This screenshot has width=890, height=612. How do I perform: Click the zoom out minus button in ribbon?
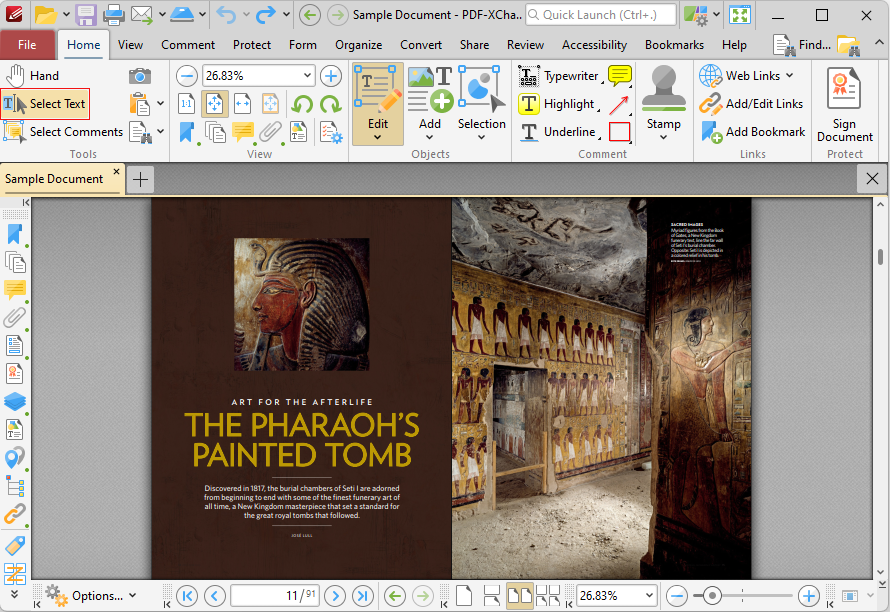tap(187, 76)
